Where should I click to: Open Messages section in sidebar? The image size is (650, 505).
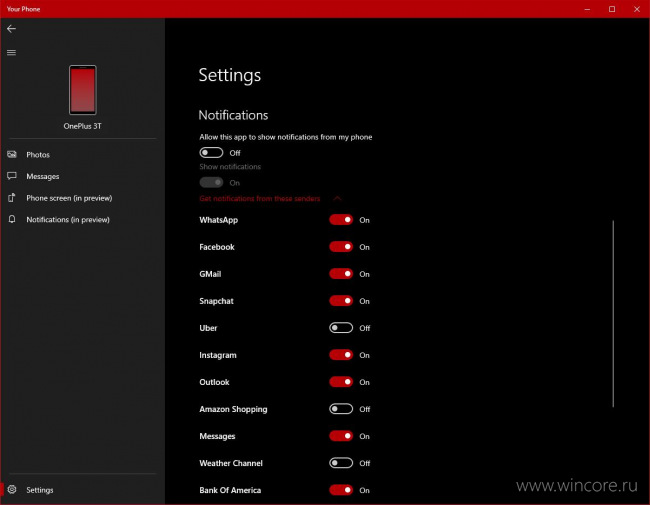tap(82, 176)
